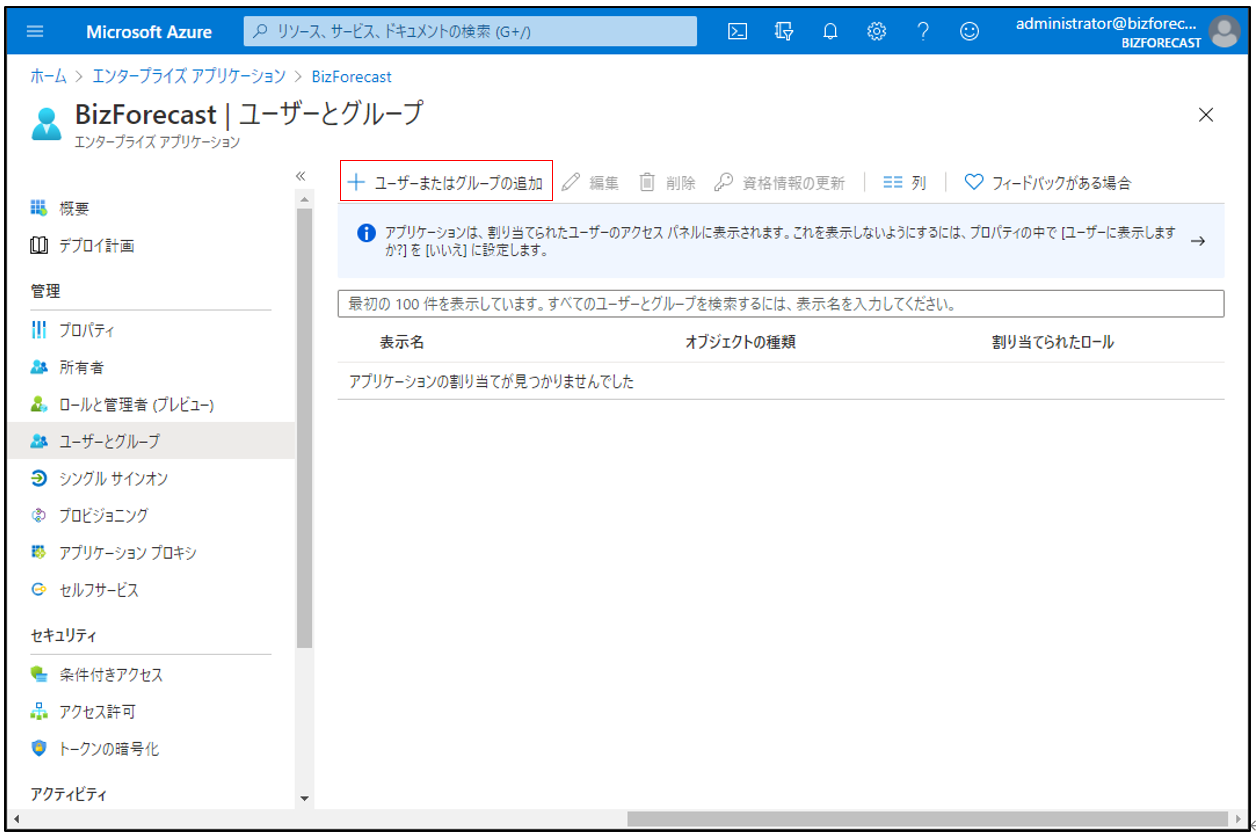Open the notifications bell

point(830,31)
